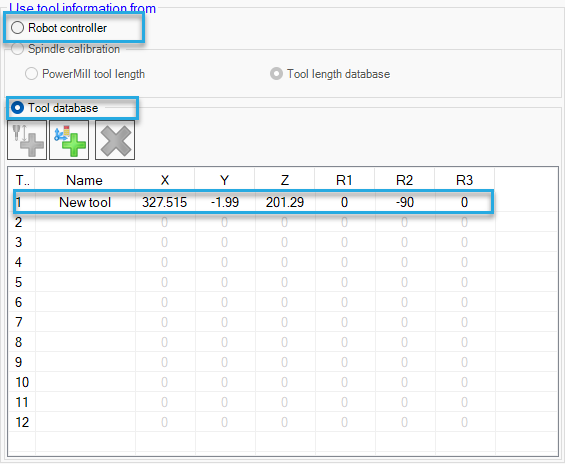565x464 pixels.
Task: Click the R2 column header
Action: tap(404, 180)
